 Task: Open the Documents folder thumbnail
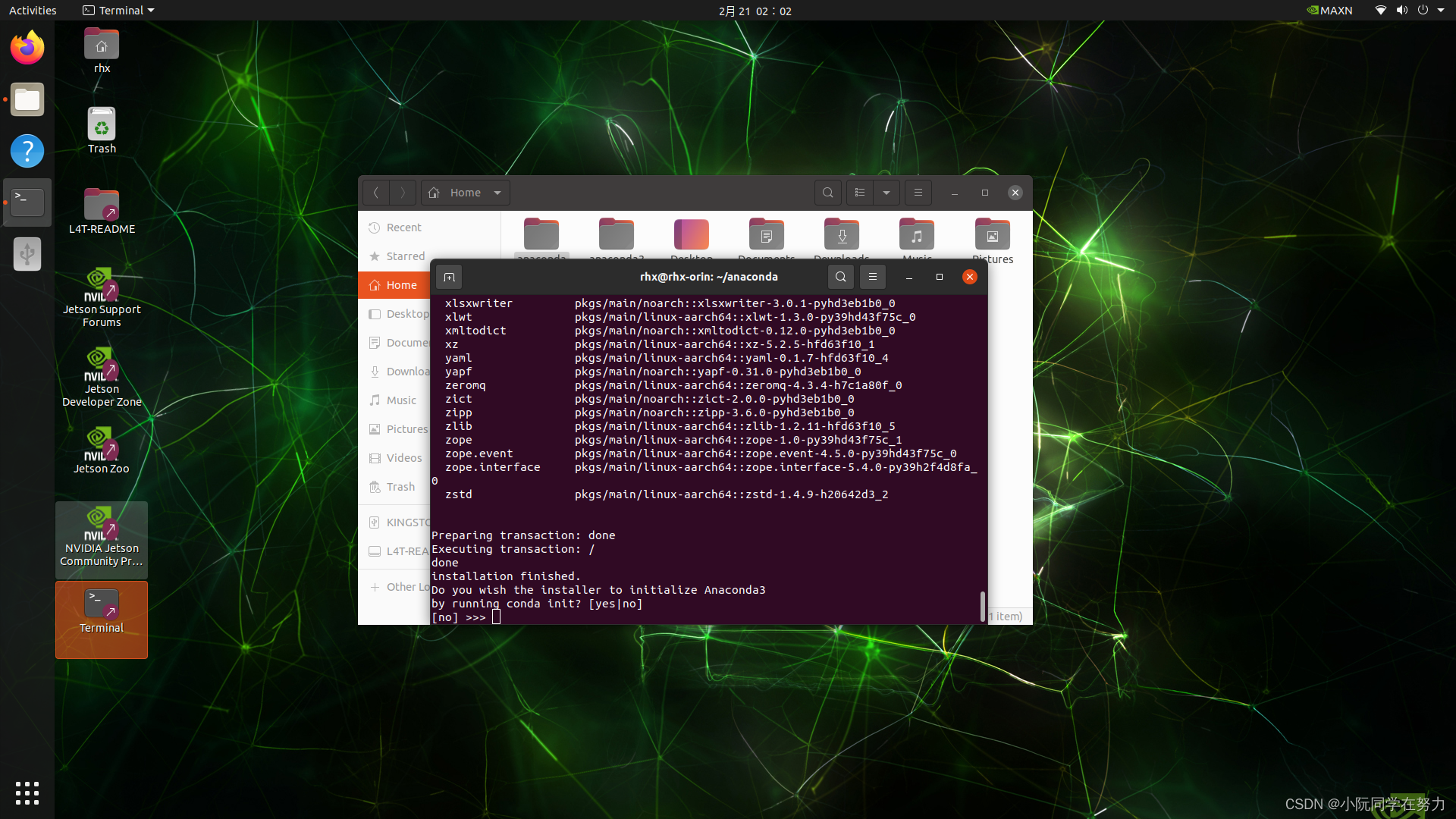[766, 234]
